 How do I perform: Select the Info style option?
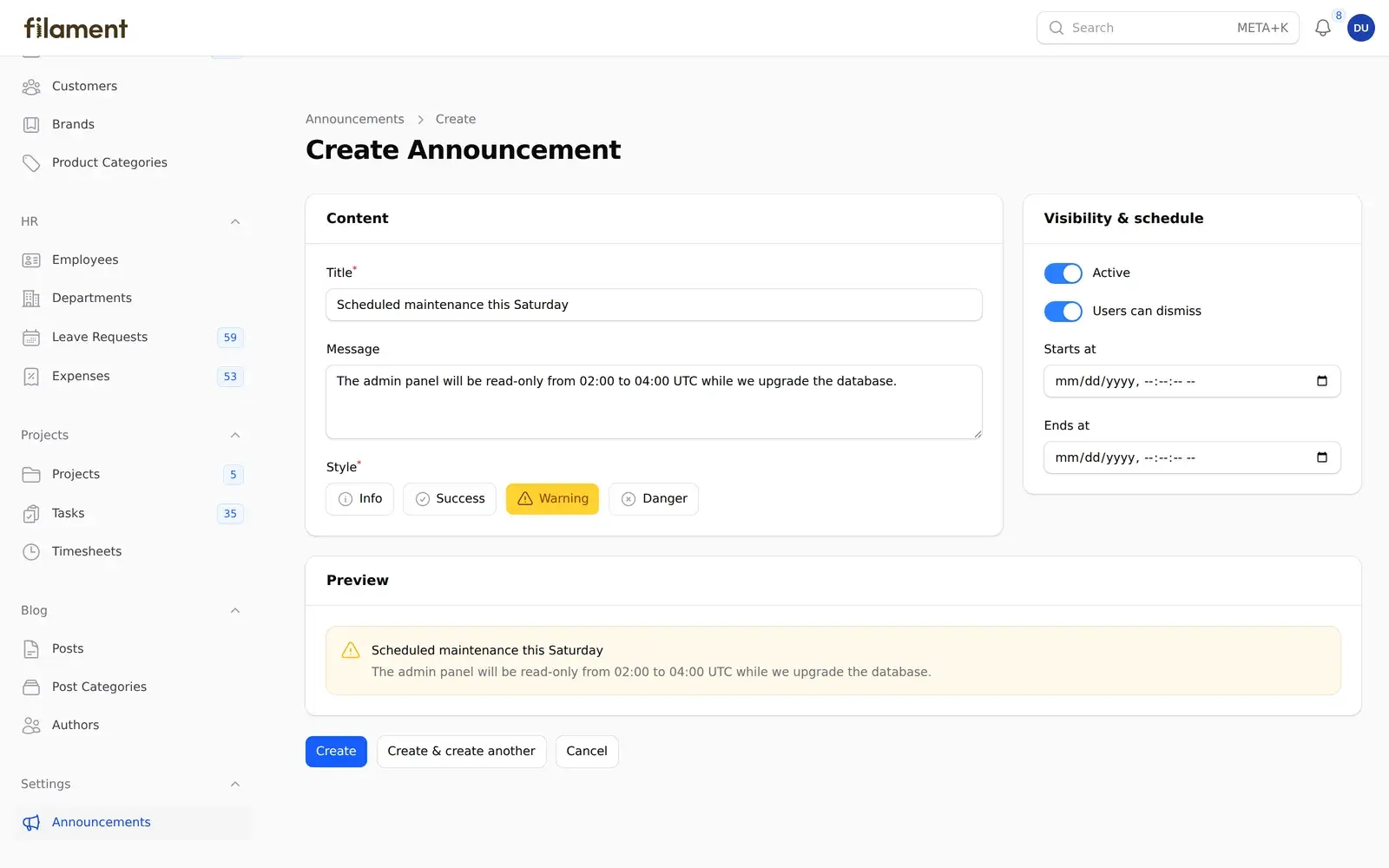(360, 498)
